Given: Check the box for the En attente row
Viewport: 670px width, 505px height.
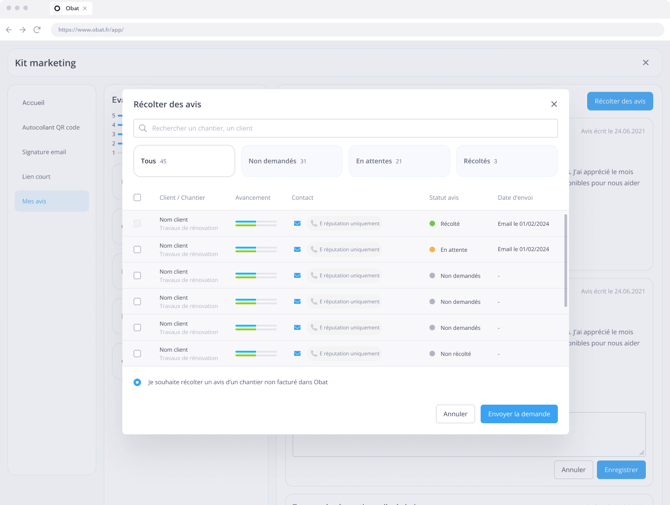Looking at the screenshot, I should click(x=138, y=250).
